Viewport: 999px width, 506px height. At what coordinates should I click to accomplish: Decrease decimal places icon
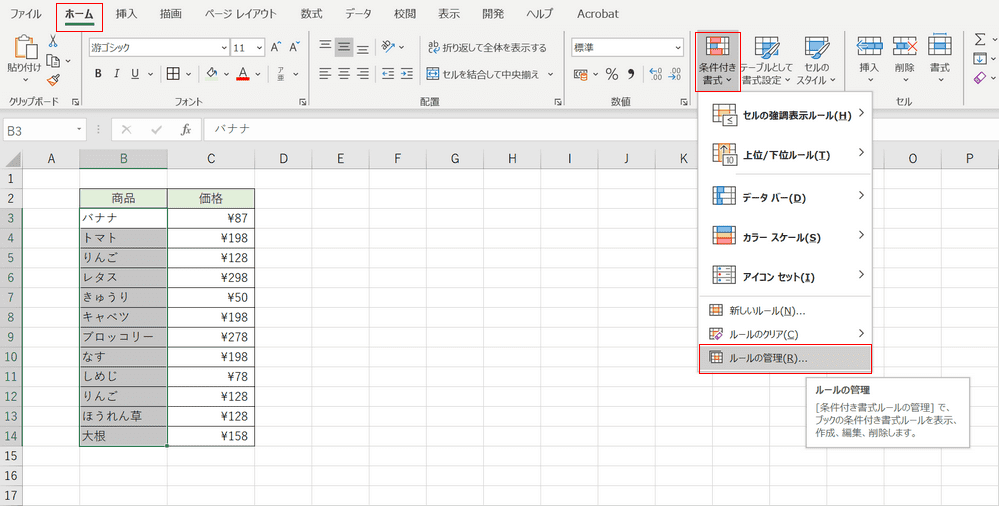tap(675, 74)
